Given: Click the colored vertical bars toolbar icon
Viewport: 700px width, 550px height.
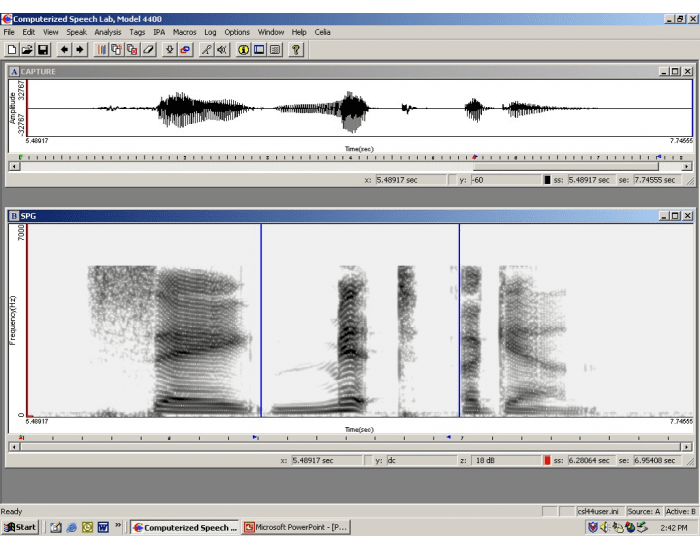Looking at the screenshot, I should pyautogui.click(x=102, y=50).
